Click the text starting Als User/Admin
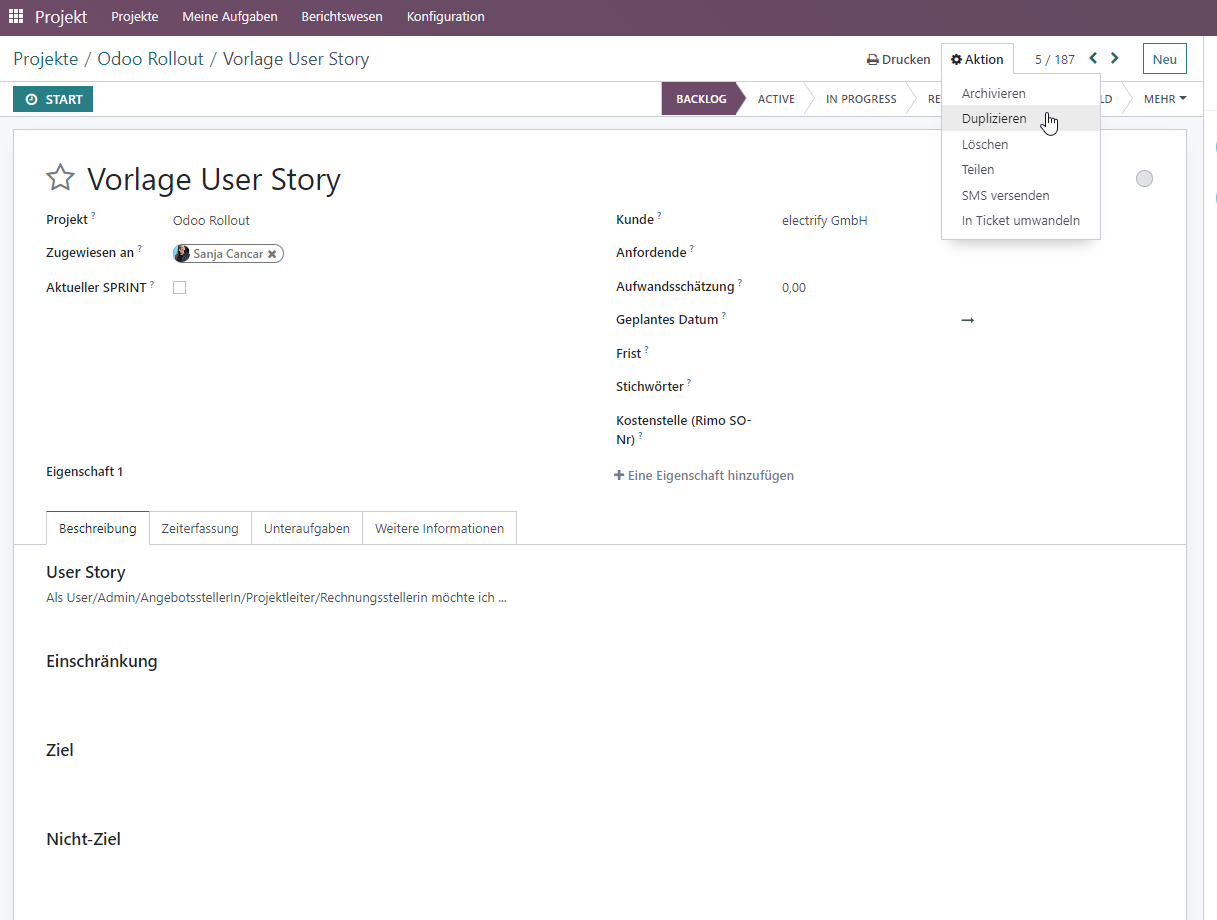1217x920 pixels. pos(276,598)
